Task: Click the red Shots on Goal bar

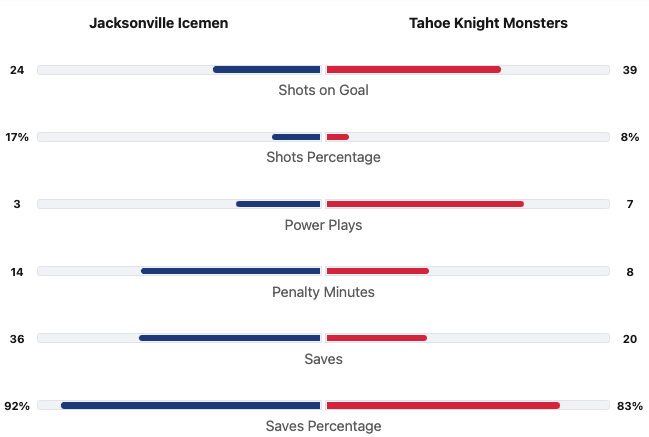Action: click(413, 70)
